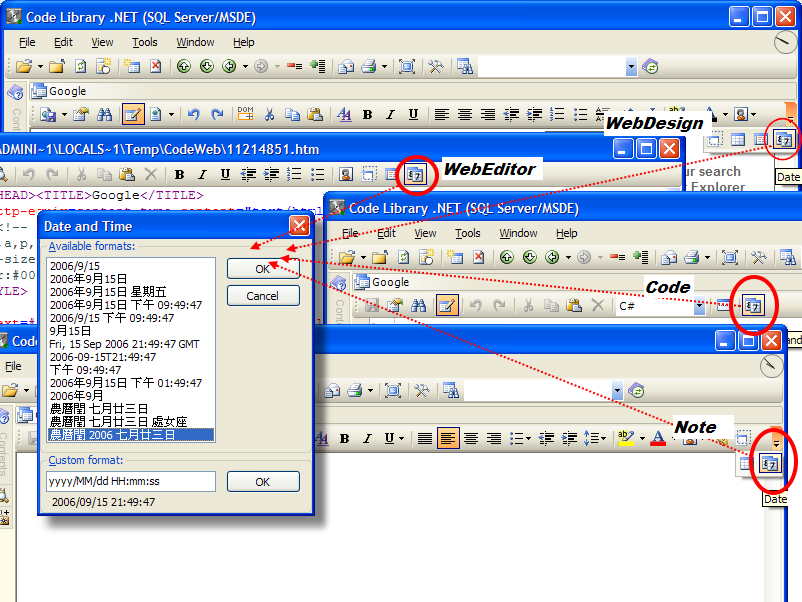Toggle the highlighted edit-mode pencil button in the C# code window

[x=447, y=306]
